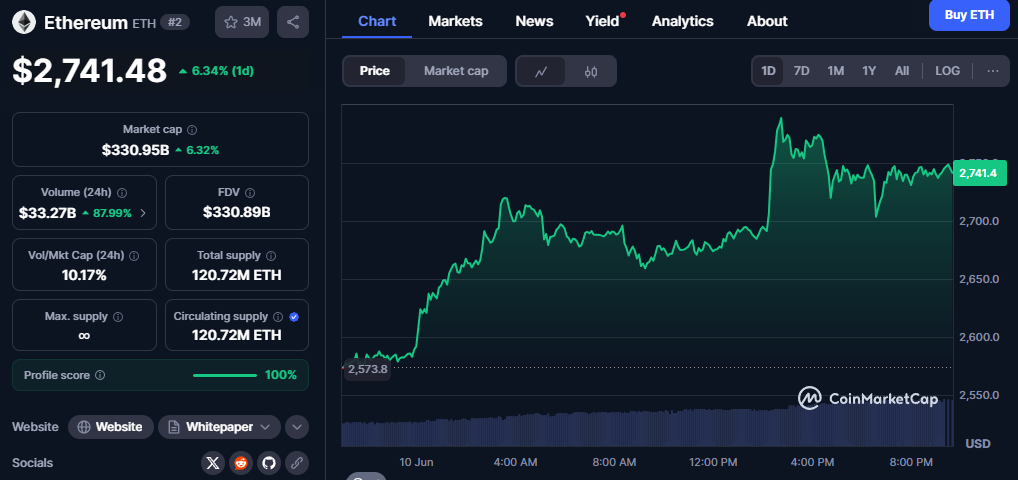
Task: Click the 4:00 AM axis label
Action: 515,462
